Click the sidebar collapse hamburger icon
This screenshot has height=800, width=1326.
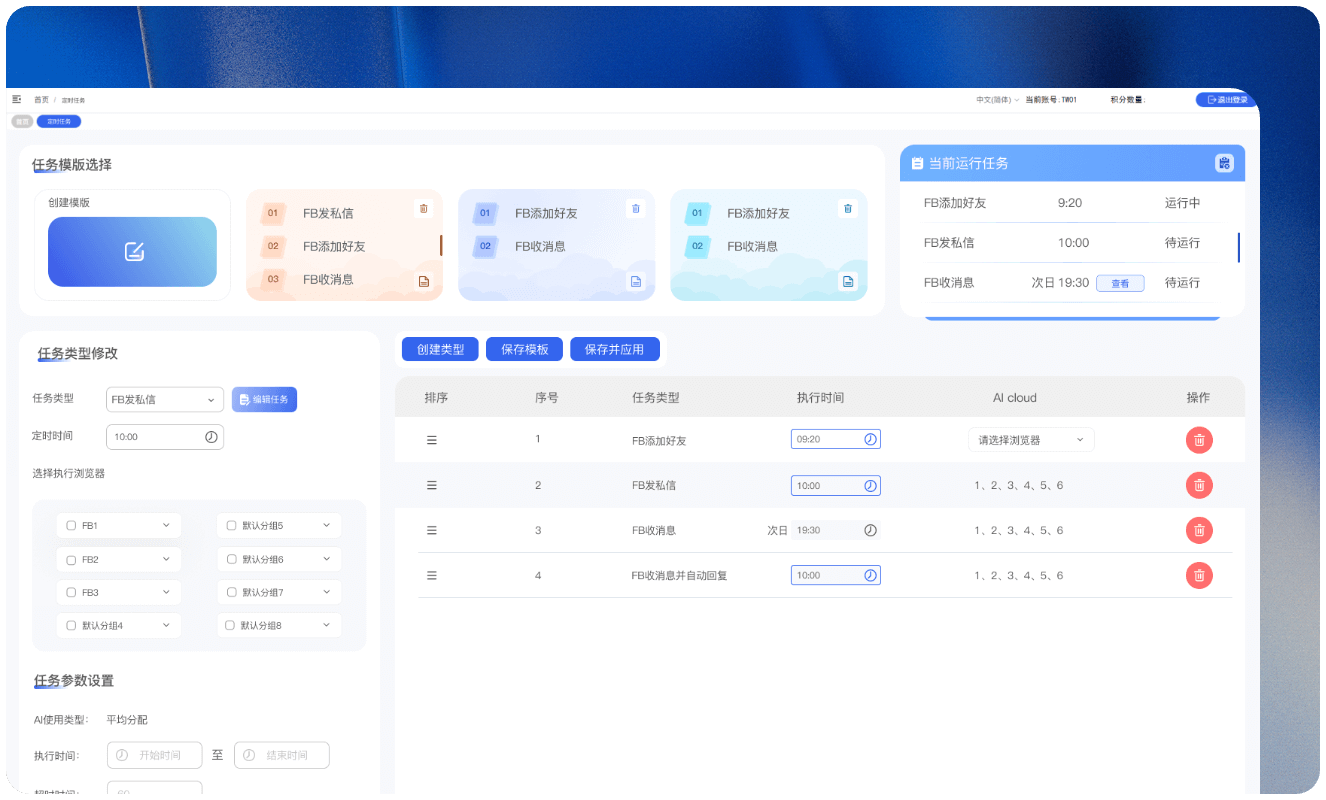pos(16,100)
